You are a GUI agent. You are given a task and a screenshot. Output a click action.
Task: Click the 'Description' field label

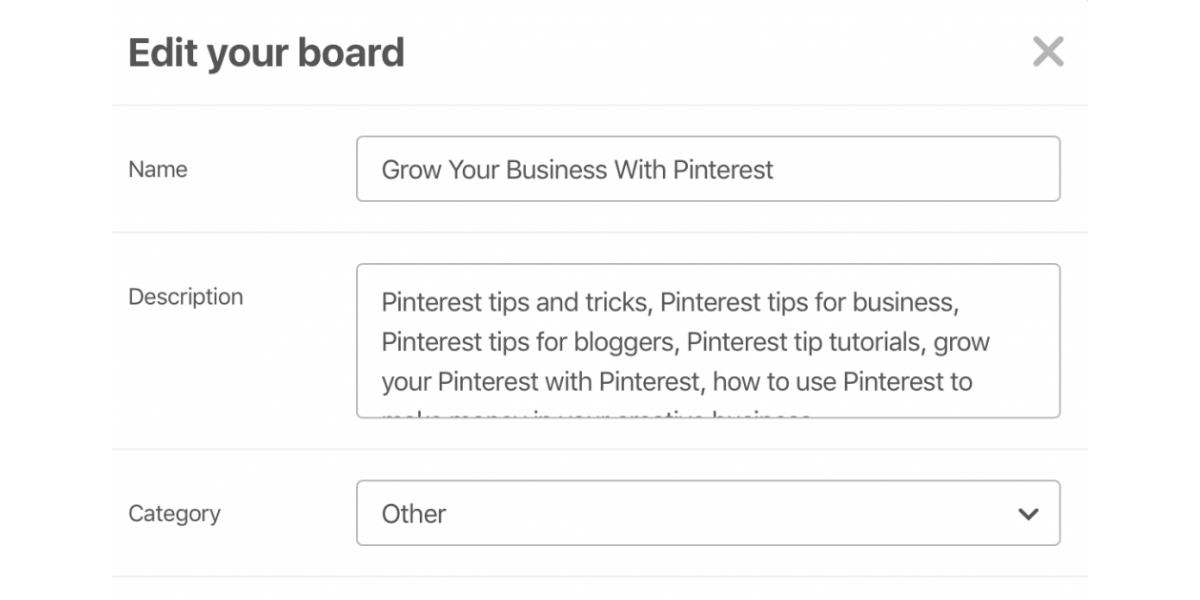coord(185,297)
